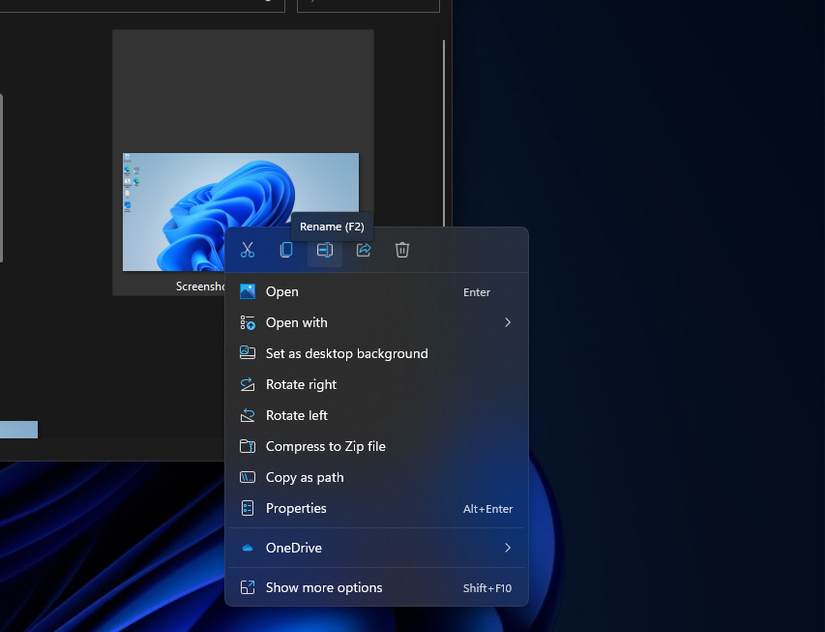The width and height of the screenshot is (825, 632).
Task: Expand the Open with submenu chevron
Action: [507, 322]
